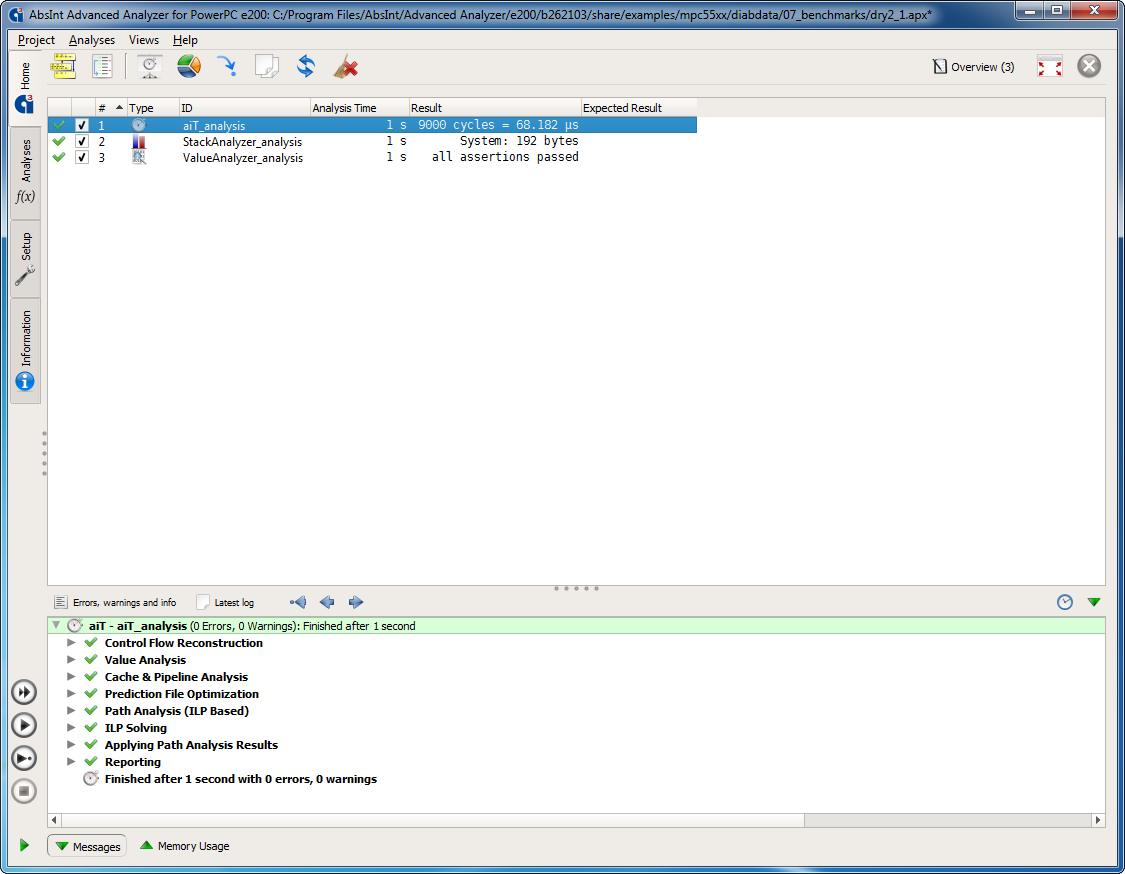Click the aiT stopwatch type icon in row 1

coord(138,125)
